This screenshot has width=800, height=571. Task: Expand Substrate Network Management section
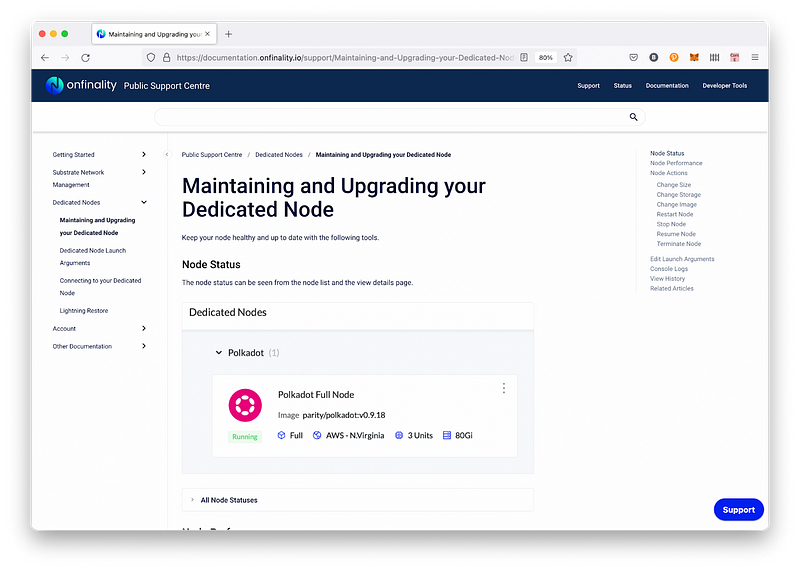[144, 172]
